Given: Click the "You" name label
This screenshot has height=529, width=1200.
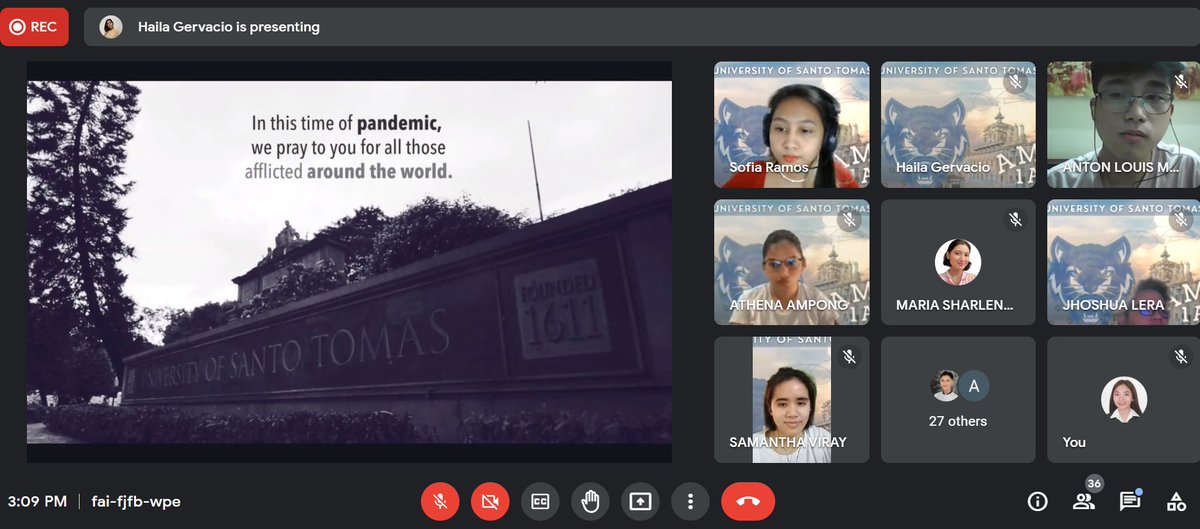Looking at the screenshot, I should (1074, 442).
